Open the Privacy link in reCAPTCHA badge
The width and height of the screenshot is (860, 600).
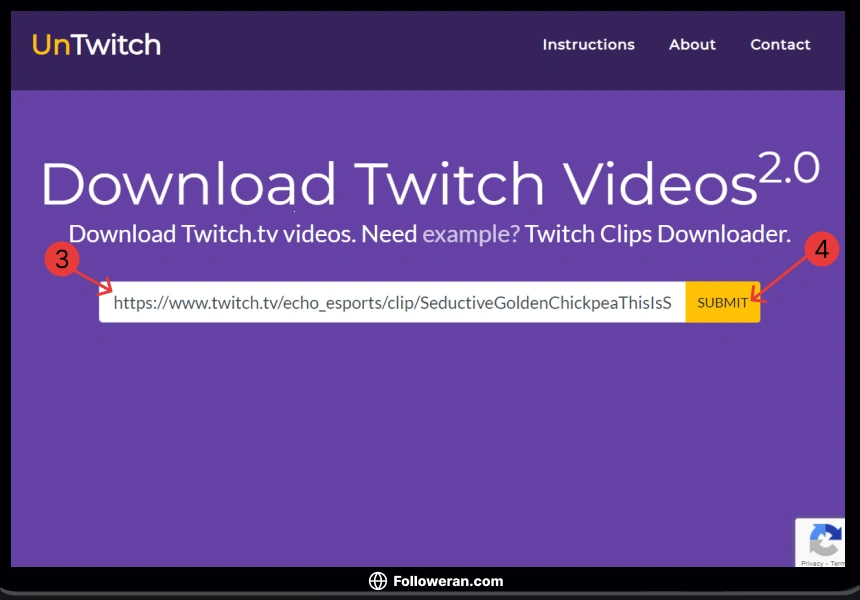(811, 563)
